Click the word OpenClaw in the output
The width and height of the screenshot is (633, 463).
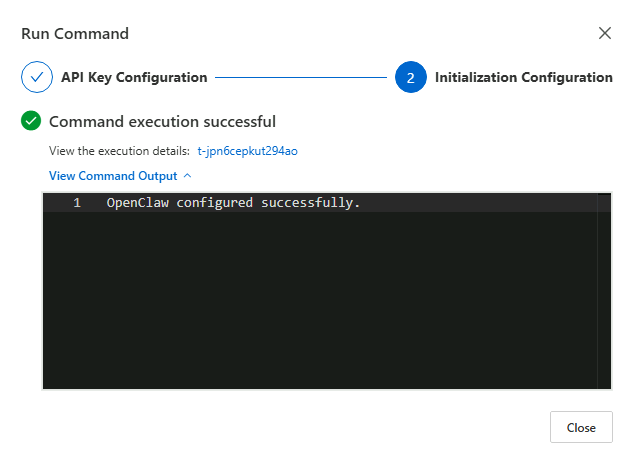pos(137,203)
